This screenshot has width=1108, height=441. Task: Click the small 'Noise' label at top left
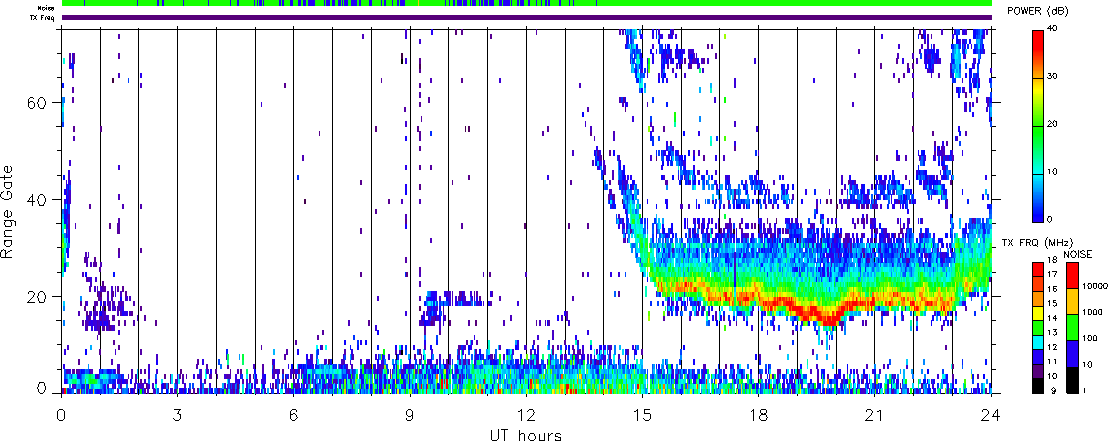(46, 8)
